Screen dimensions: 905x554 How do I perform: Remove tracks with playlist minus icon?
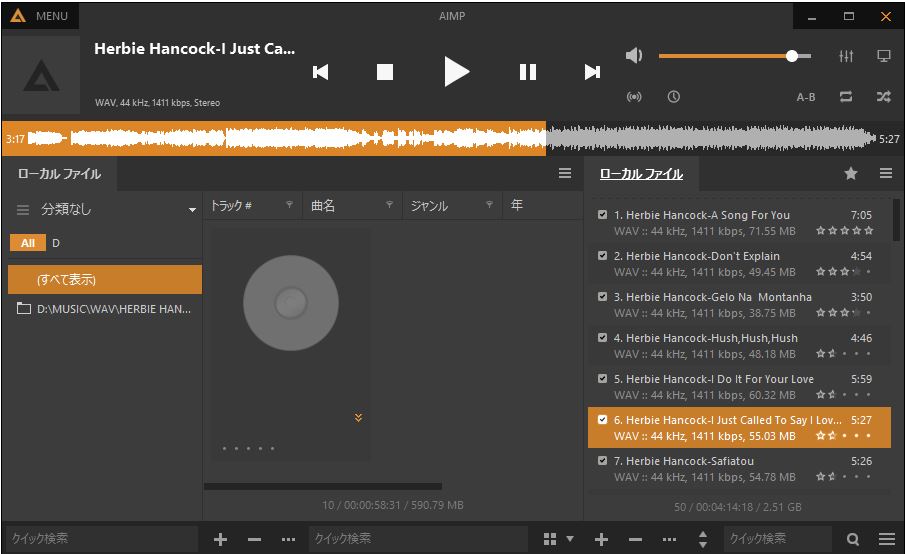pyautogui.click(x=635, y=539)
